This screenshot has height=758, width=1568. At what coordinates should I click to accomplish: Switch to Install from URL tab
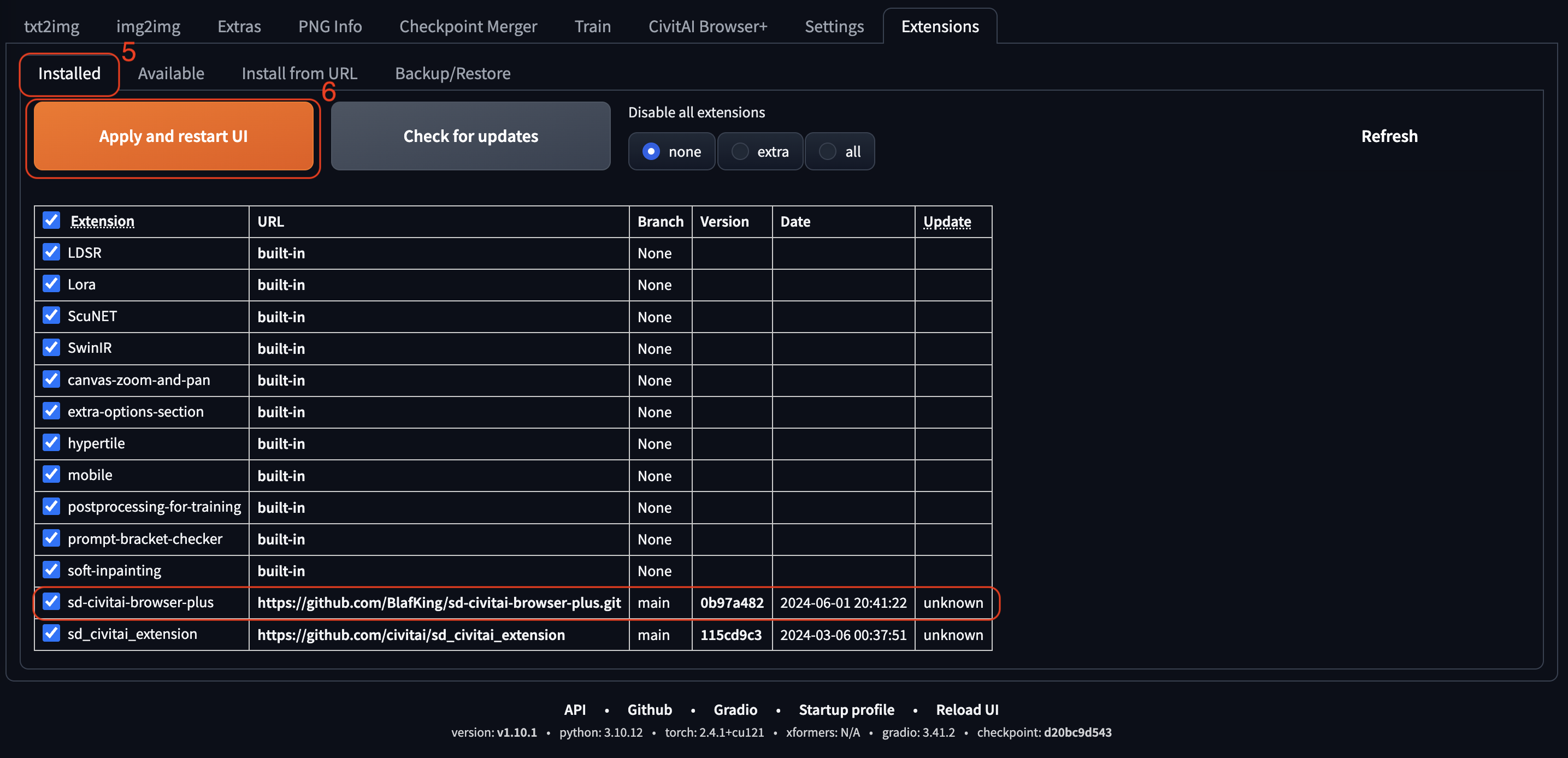[299, 74]
